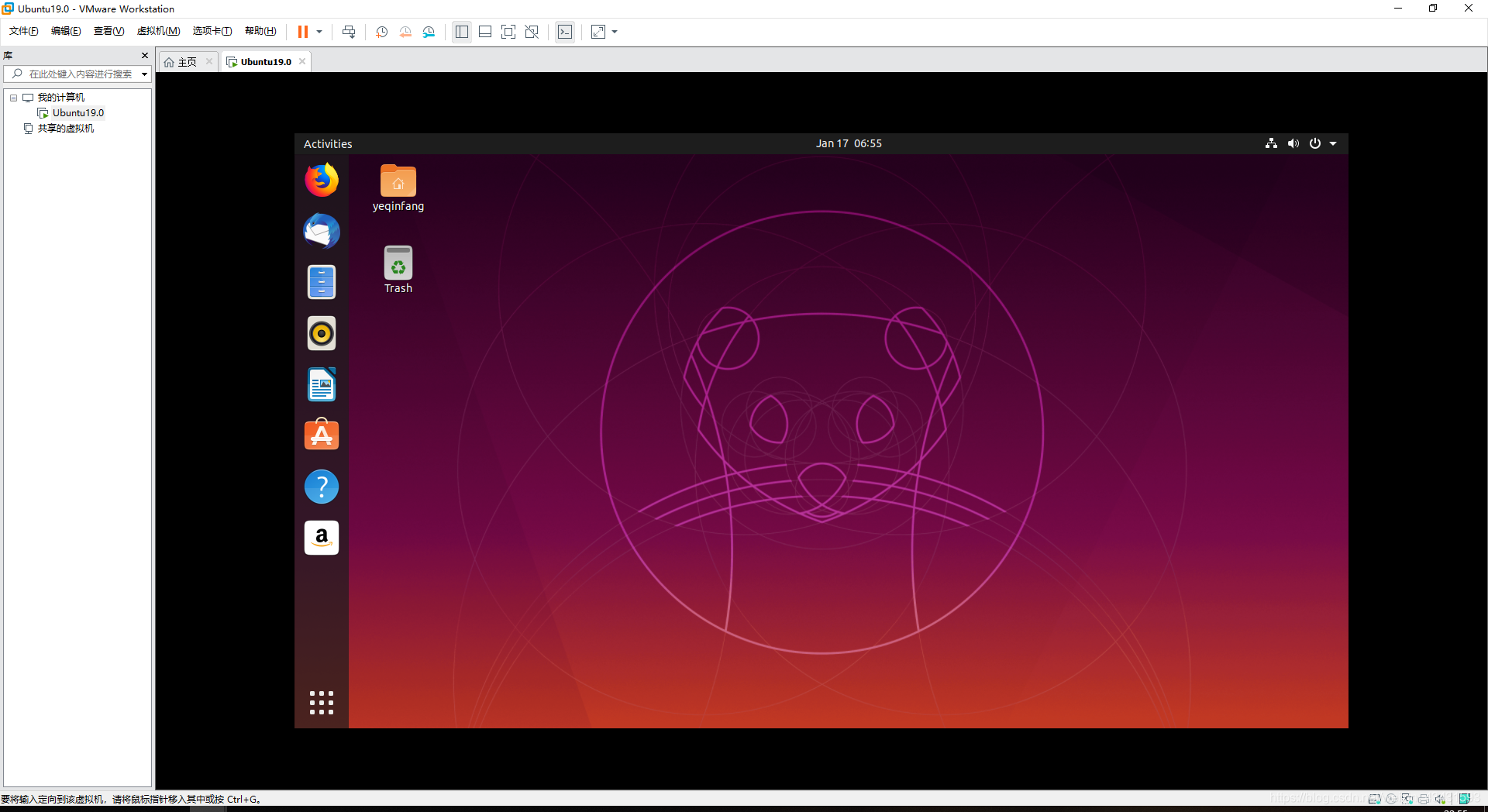Close the library panel
This screenshot has width=1488, height=812.
click(145, 55)
